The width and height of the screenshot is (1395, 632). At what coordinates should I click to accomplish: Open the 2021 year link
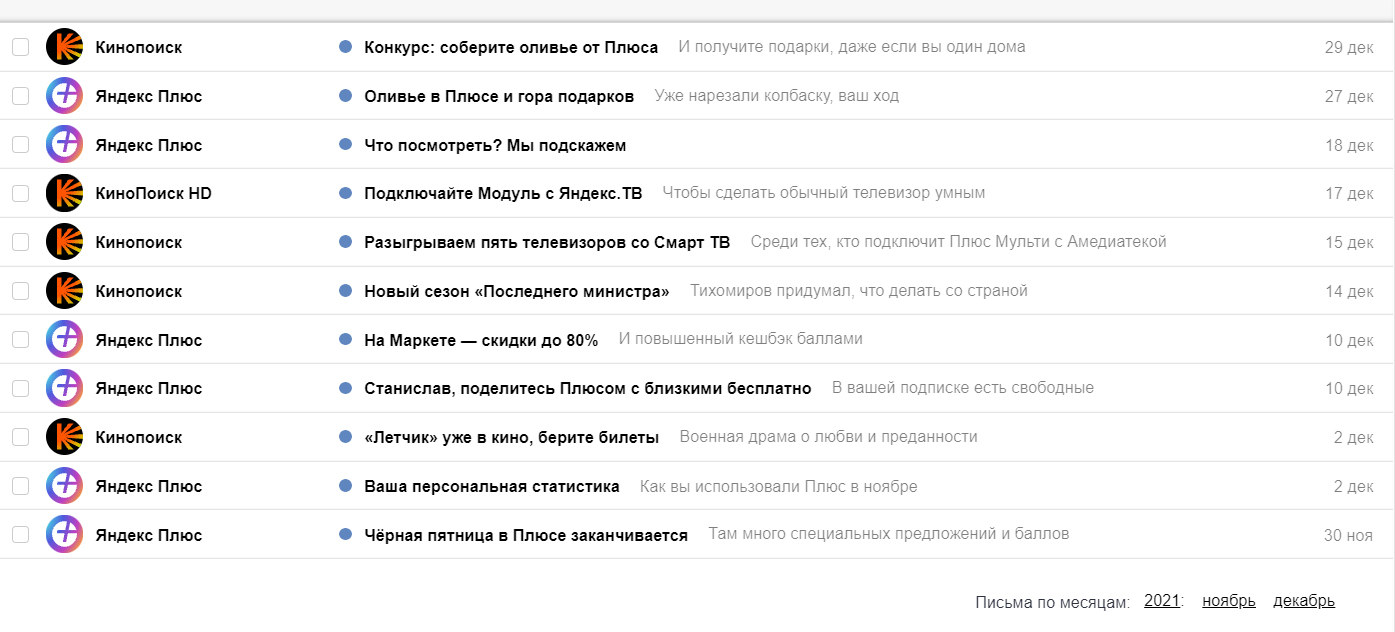[1162, 601]
